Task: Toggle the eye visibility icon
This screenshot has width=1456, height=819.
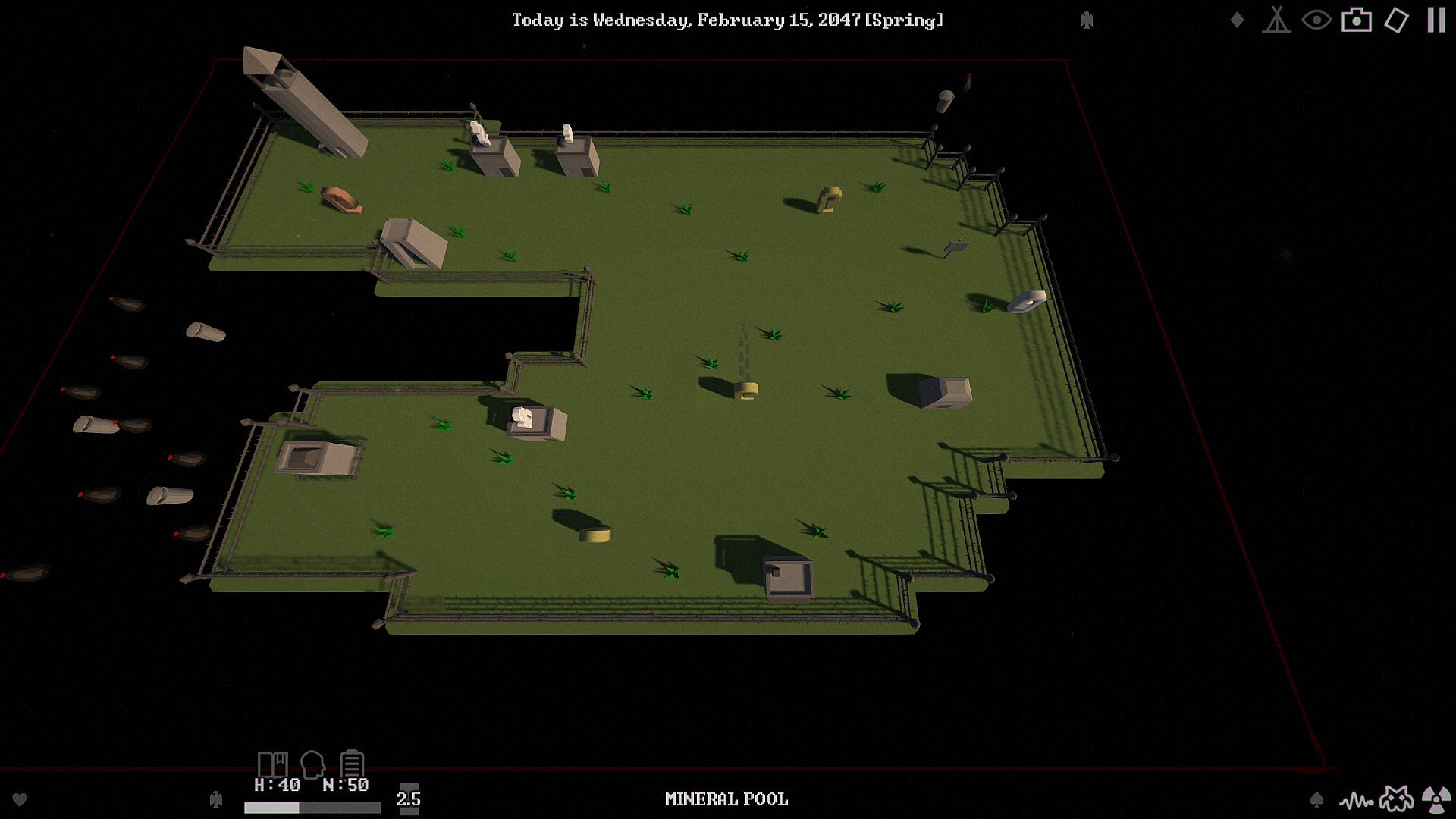Action: click(x=1316, y=20)
